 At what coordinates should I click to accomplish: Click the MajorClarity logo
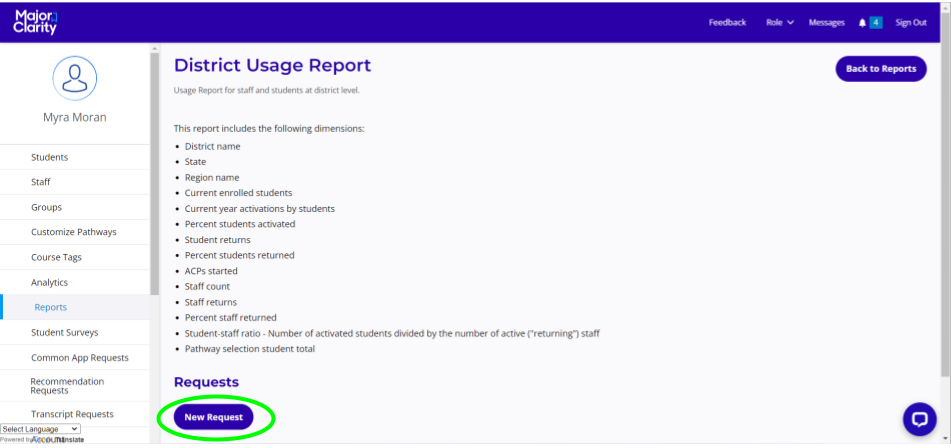tap(36, 22)
